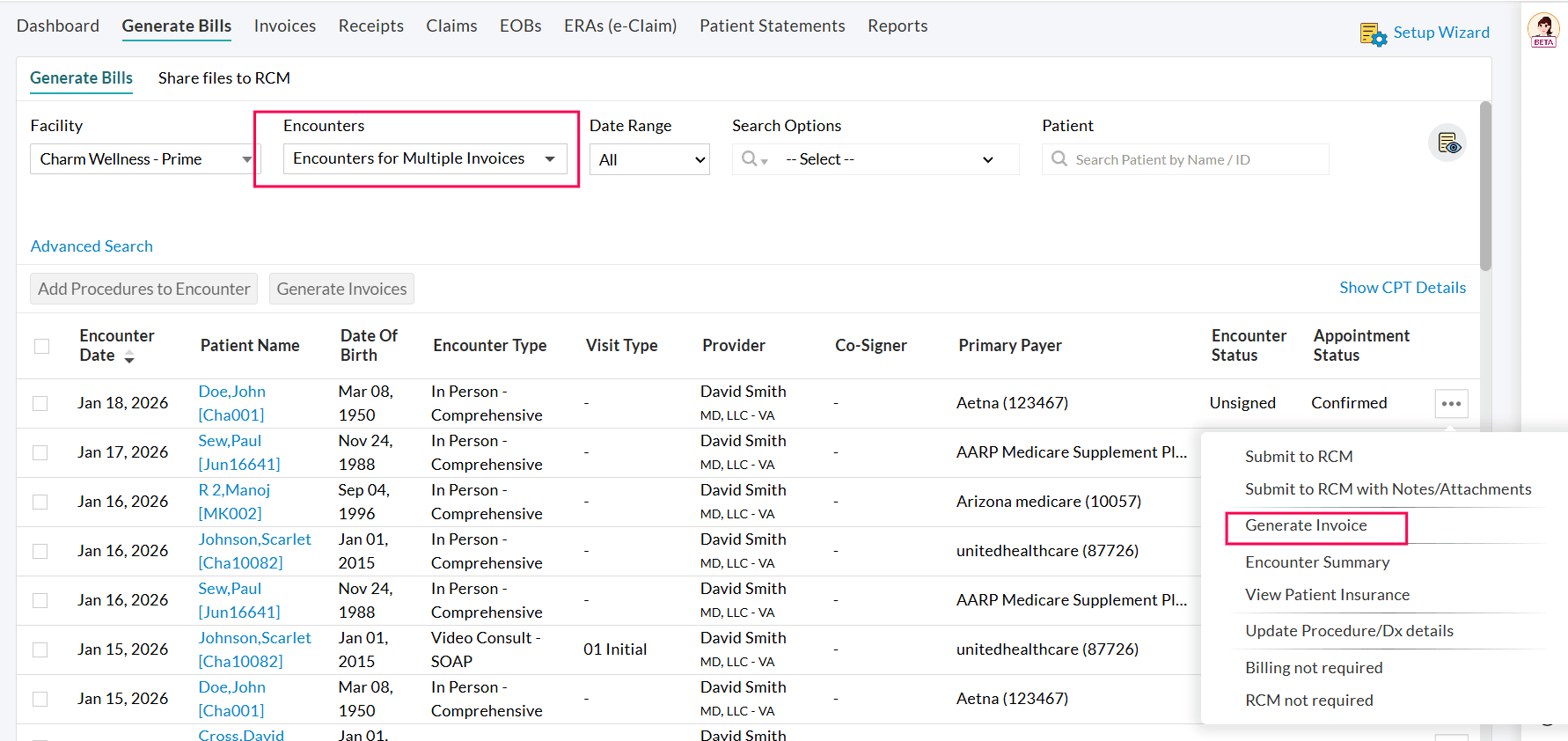This screenshot has height=741, width=1568.
Task: Open the Date Range All dropdown
Action: tap(649, 159)
